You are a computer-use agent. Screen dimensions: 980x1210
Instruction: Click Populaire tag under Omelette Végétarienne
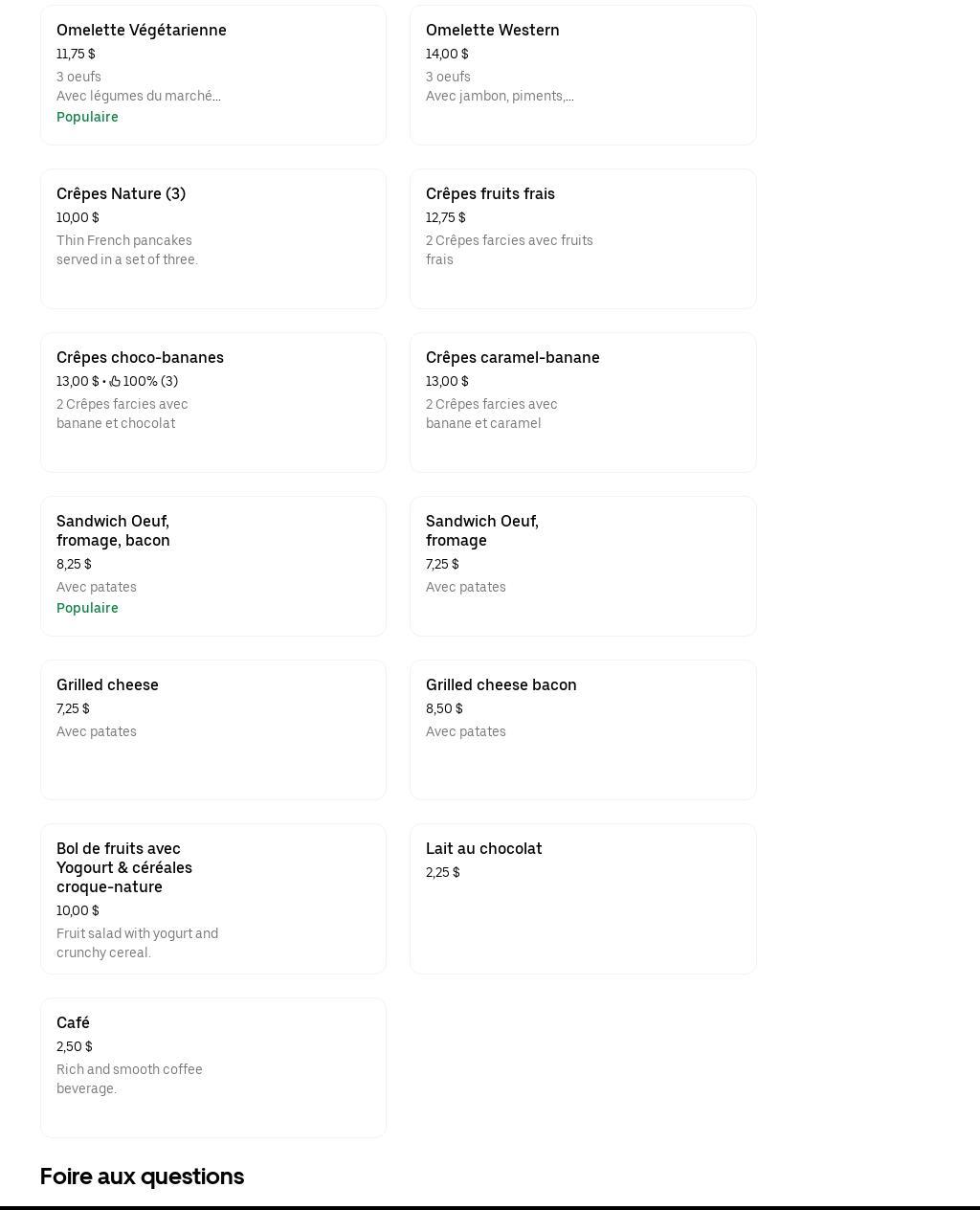(87, 117)
